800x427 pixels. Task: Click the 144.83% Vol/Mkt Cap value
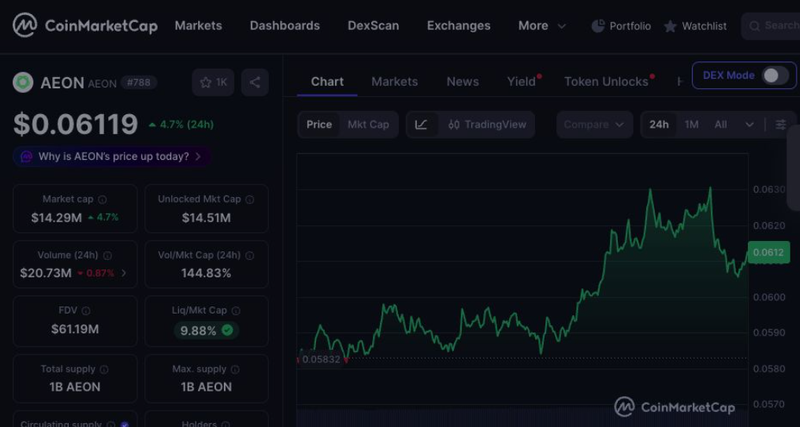206,273
